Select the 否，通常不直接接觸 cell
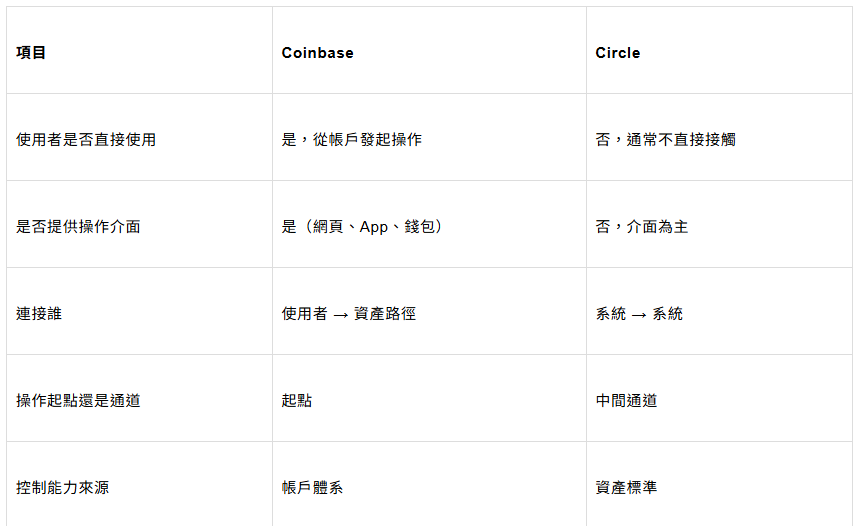 coord(665,140)
